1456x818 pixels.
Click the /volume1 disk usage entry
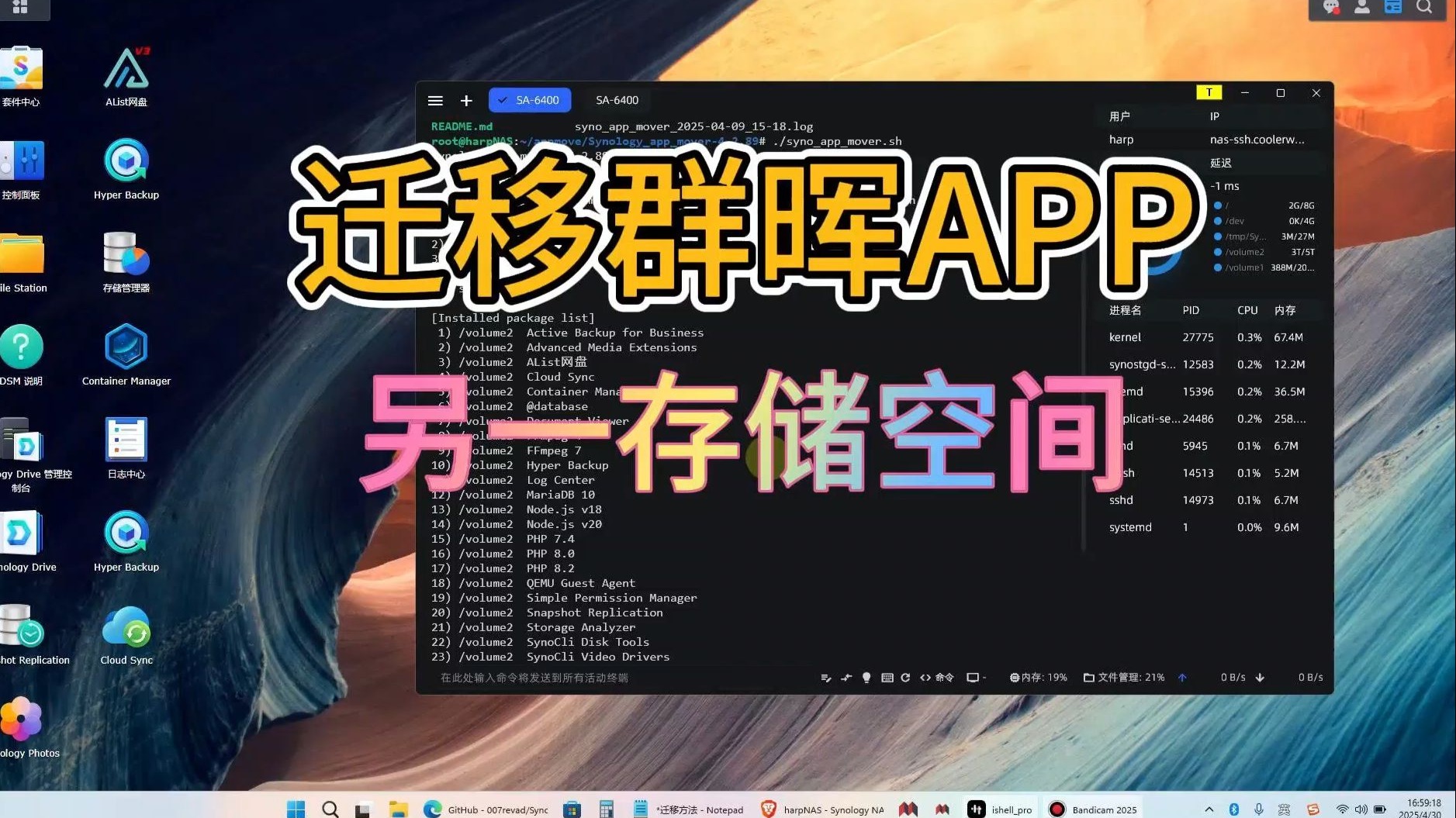(1264, 267)
